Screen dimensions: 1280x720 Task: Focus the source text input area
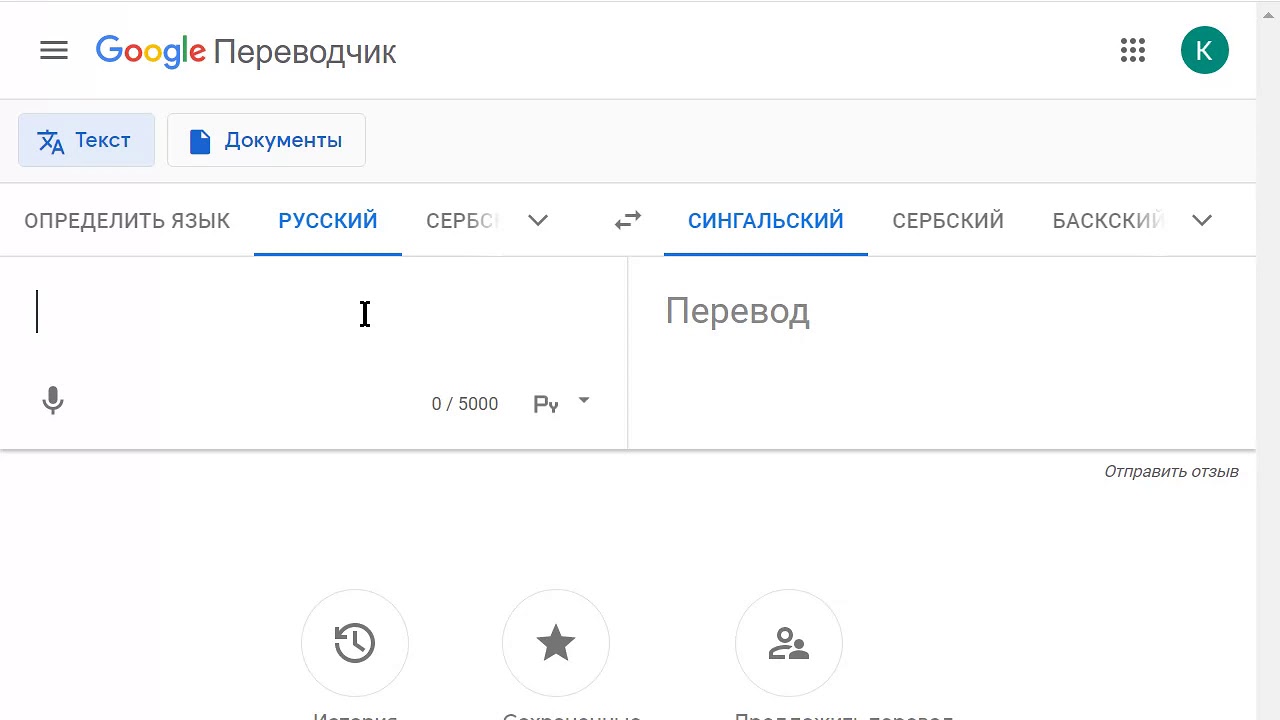313,312
